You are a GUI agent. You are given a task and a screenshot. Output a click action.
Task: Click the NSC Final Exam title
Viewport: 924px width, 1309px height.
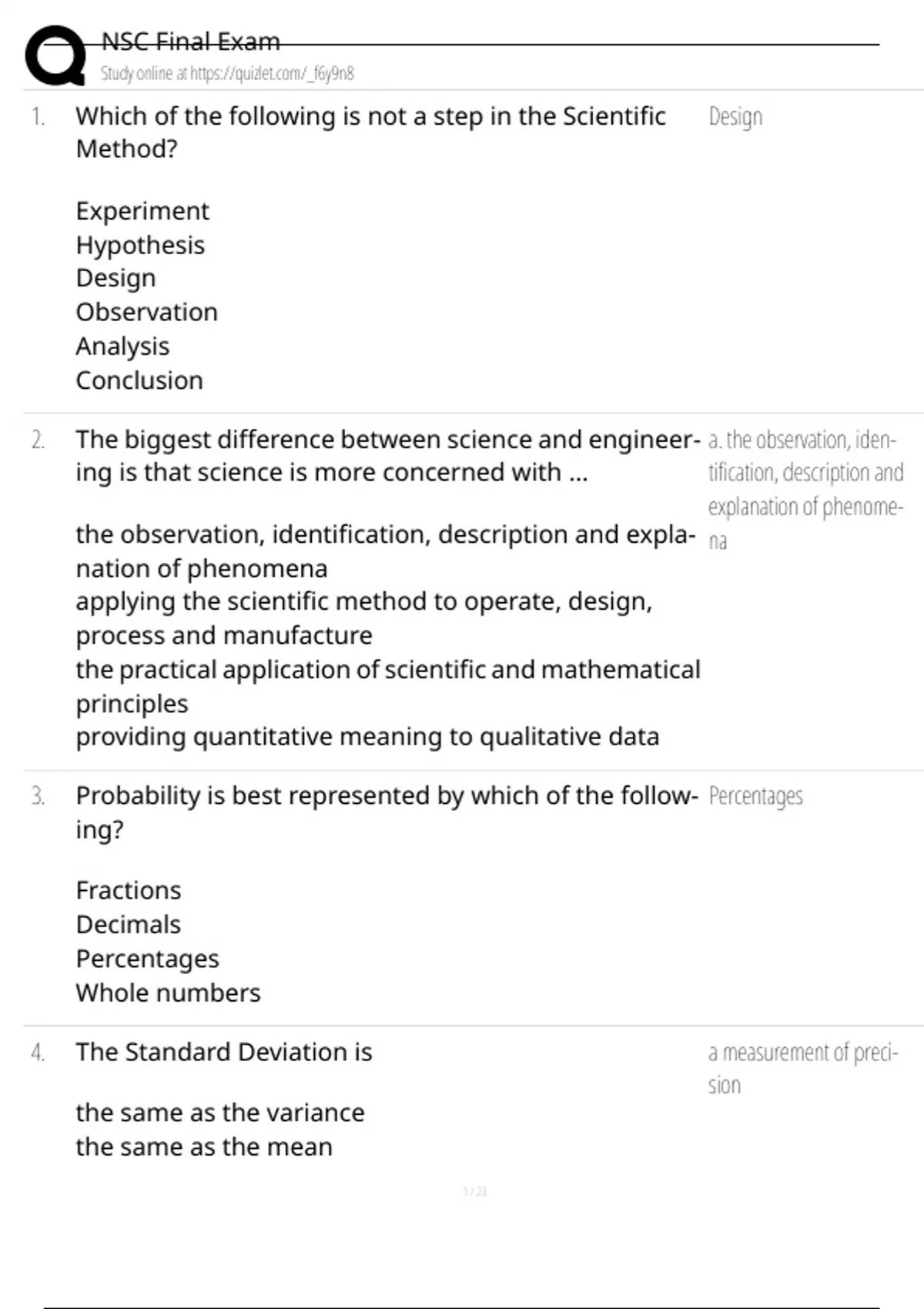(190, 42)
